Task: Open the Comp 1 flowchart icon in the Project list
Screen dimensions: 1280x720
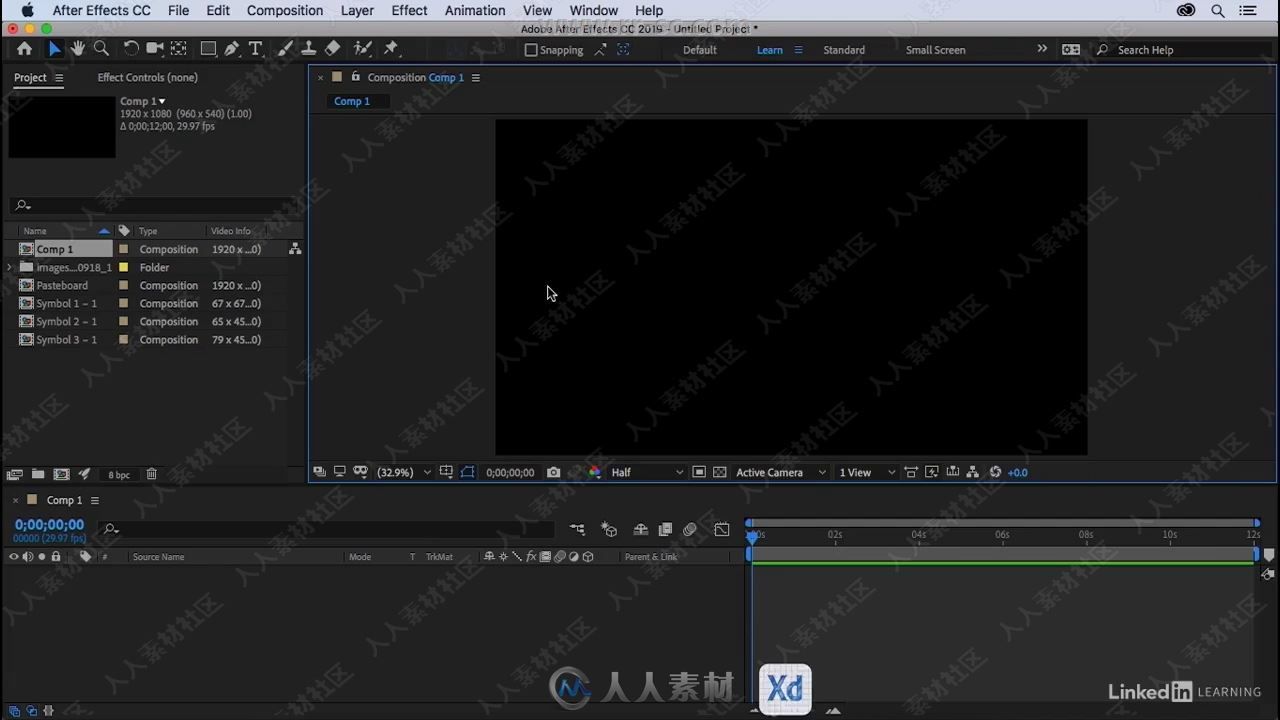Action: coord(295,249)
